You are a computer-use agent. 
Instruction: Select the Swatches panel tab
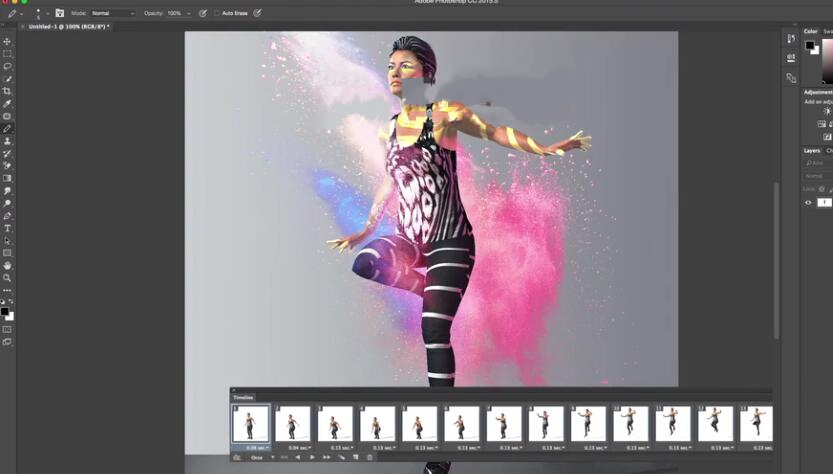click(828, 31)
